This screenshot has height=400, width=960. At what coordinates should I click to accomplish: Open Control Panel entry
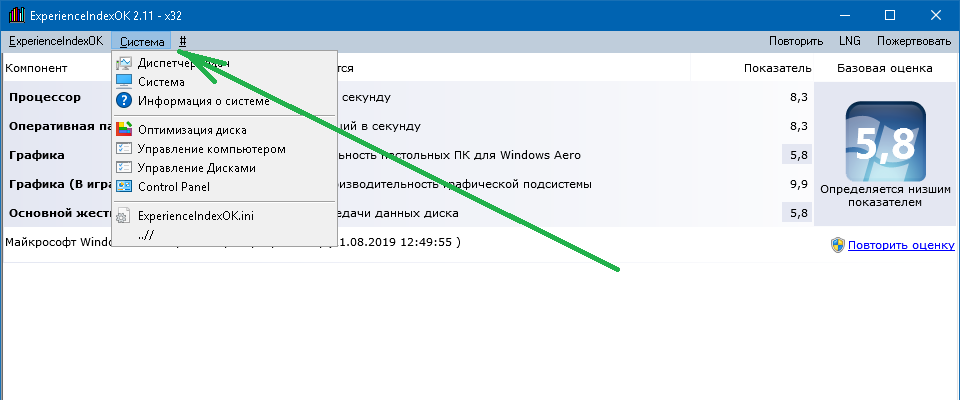tap(224, 187)
